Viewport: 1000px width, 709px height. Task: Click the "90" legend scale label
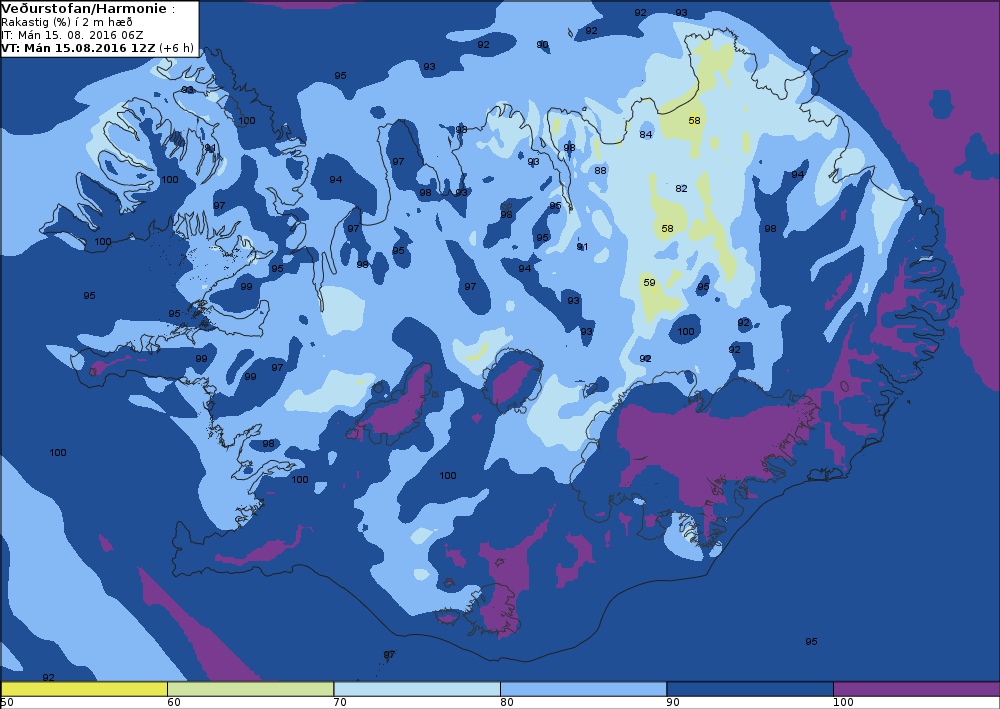pos(673,703)
